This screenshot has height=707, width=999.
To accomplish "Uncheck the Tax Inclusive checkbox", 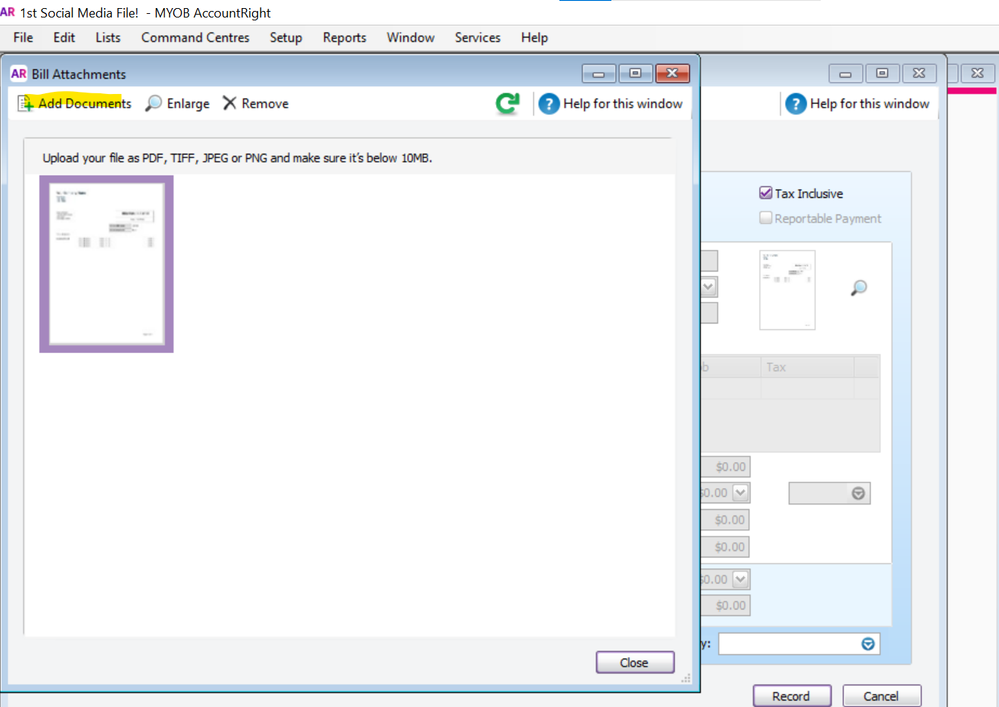I will tap(766, 194).
